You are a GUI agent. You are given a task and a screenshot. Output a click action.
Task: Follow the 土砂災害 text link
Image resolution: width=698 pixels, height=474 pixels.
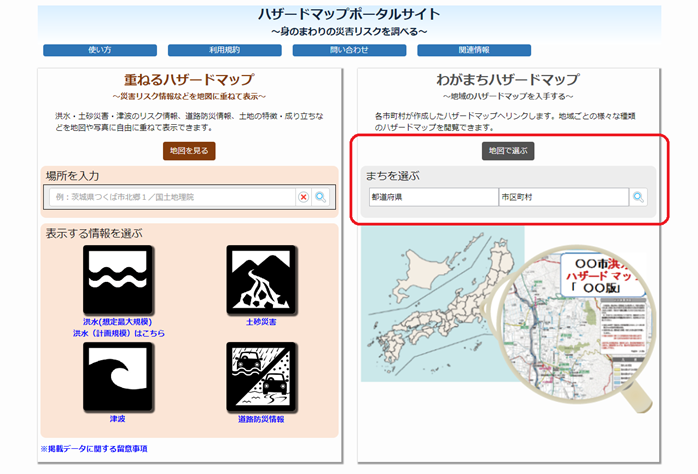click(x=261, y=322)
